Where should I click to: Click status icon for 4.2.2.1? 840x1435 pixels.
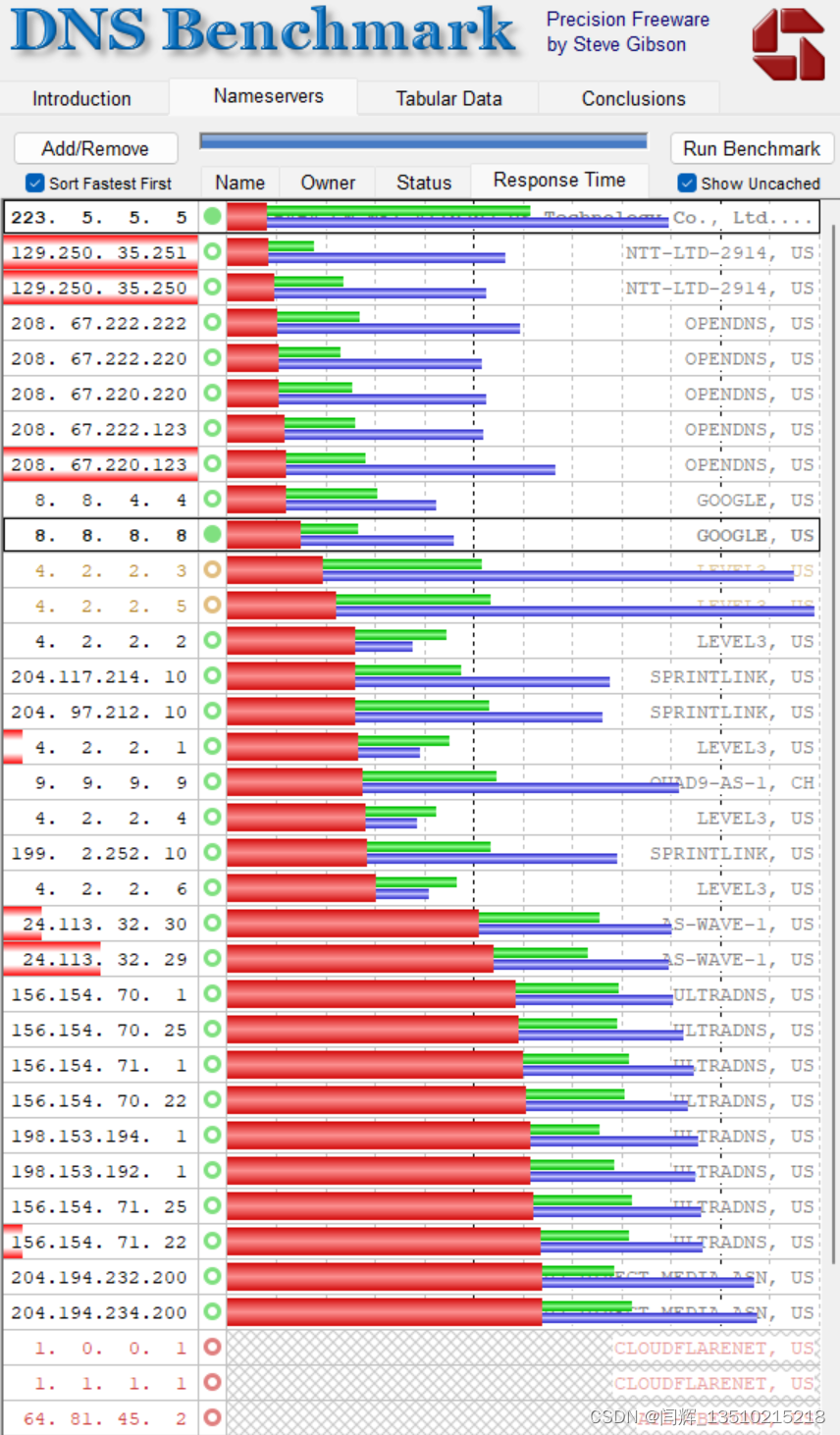coord(212,746)
